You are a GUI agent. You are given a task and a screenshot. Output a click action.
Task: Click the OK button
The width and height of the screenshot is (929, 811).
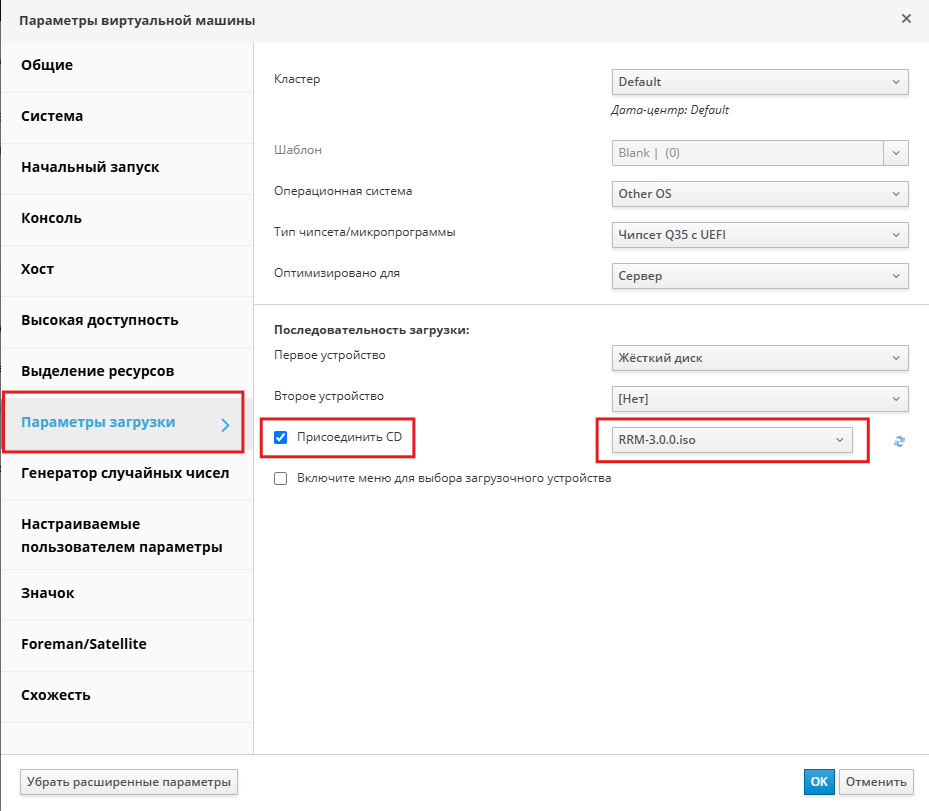click(x=819, y=782)
